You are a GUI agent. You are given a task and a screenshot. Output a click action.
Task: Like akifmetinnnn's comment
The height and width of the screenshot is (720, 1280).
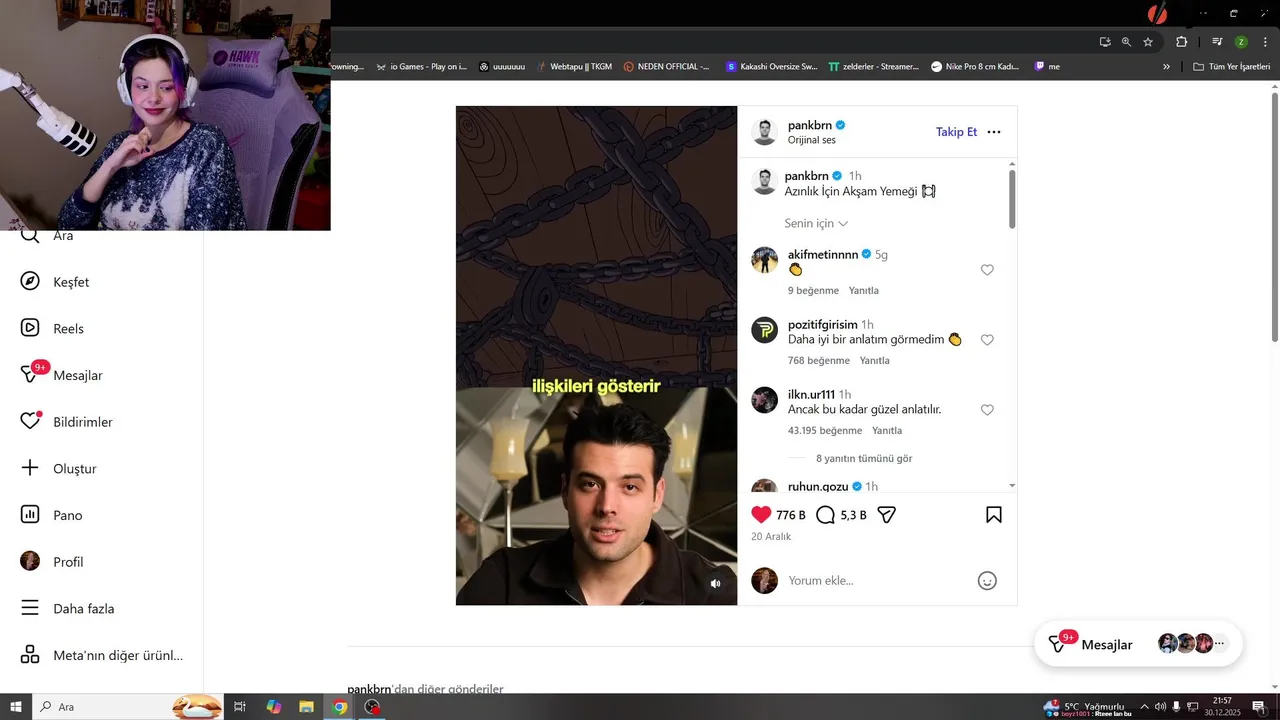[x=987, y=270]
